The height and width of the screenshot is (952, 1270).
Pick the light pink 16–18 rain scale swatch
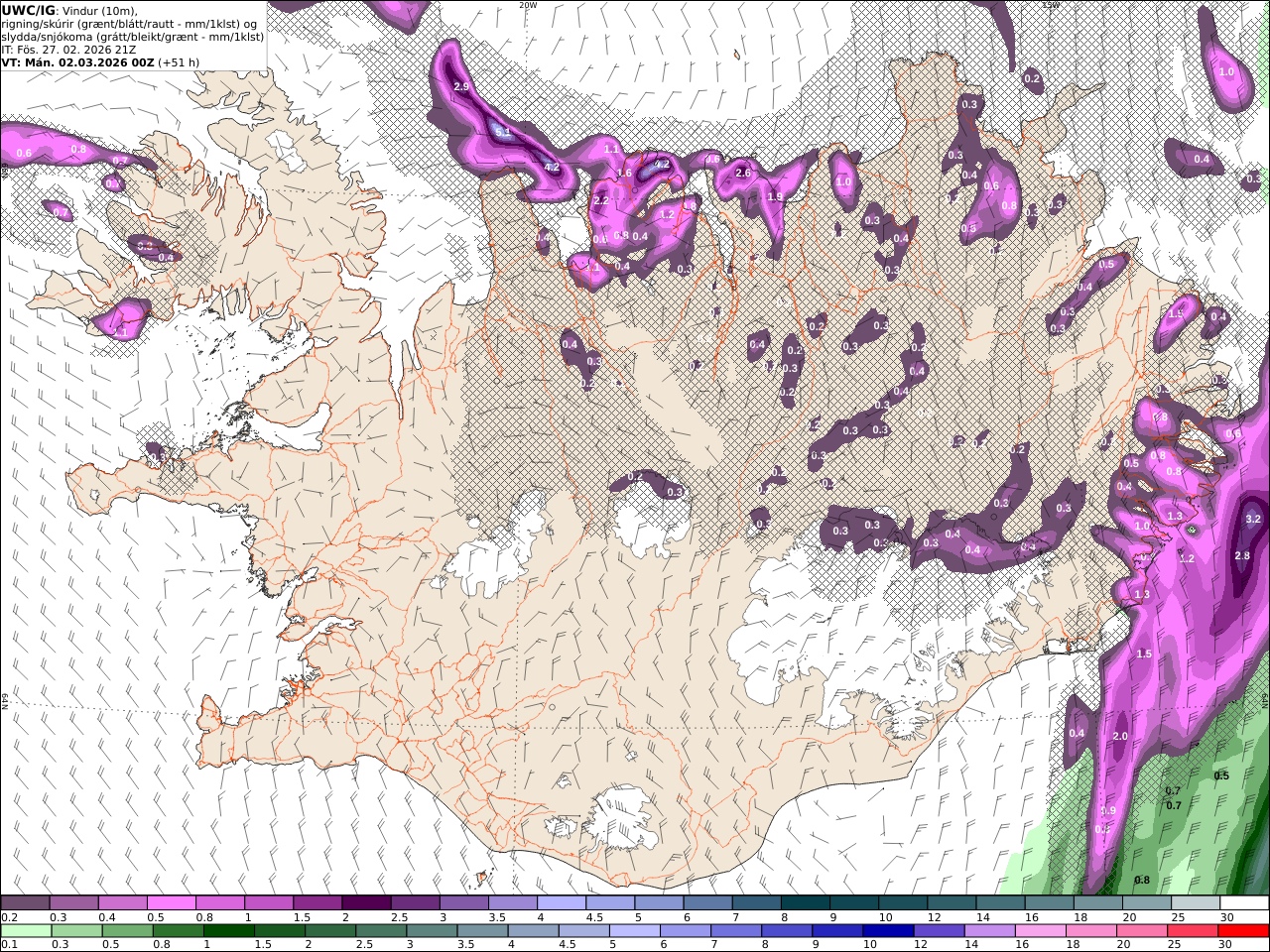point(1039,930)
